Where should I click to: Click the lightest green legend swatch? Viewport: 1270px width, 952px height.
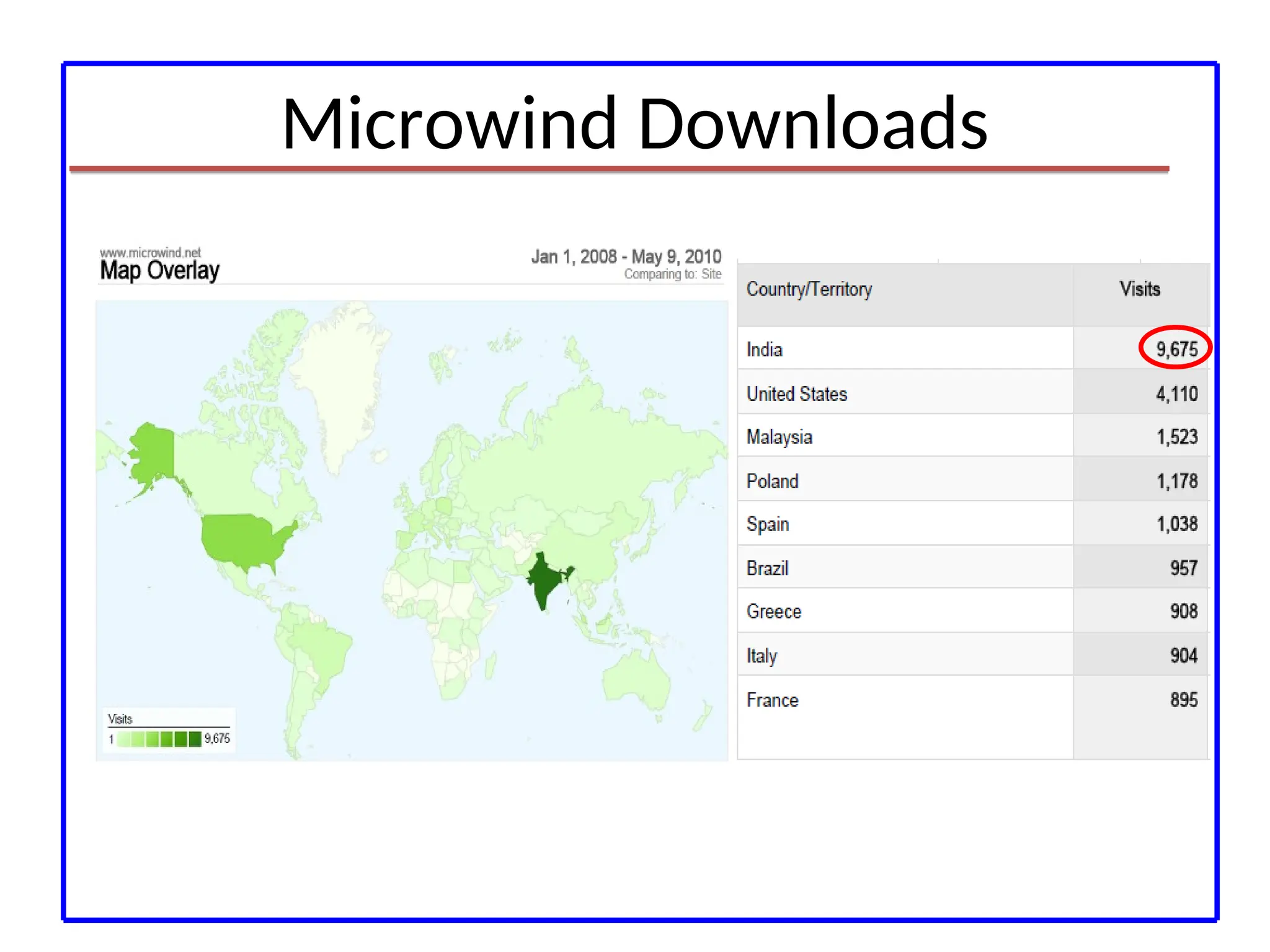pyautogui.click(x=123, y=739)
